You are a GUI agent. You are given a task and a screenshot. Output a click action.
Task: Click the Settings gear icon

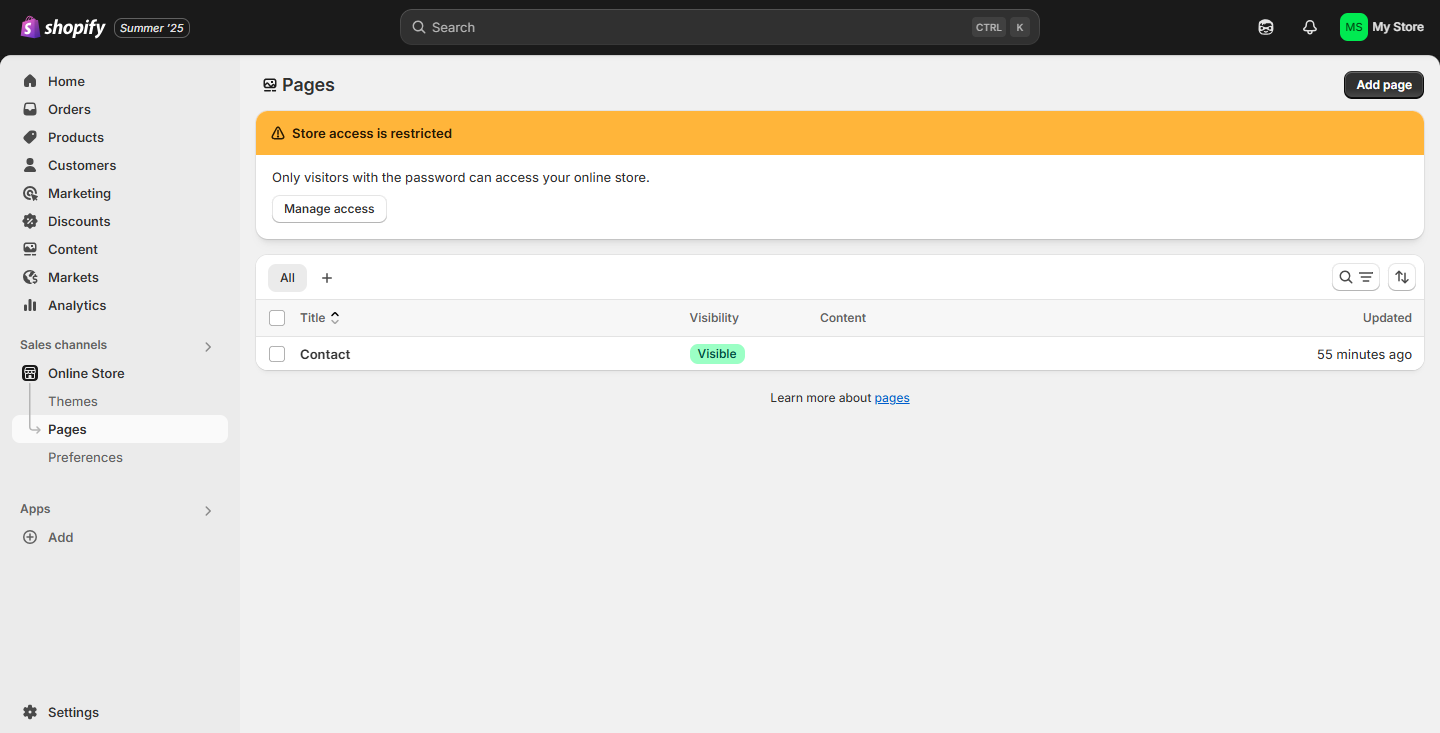30,712
